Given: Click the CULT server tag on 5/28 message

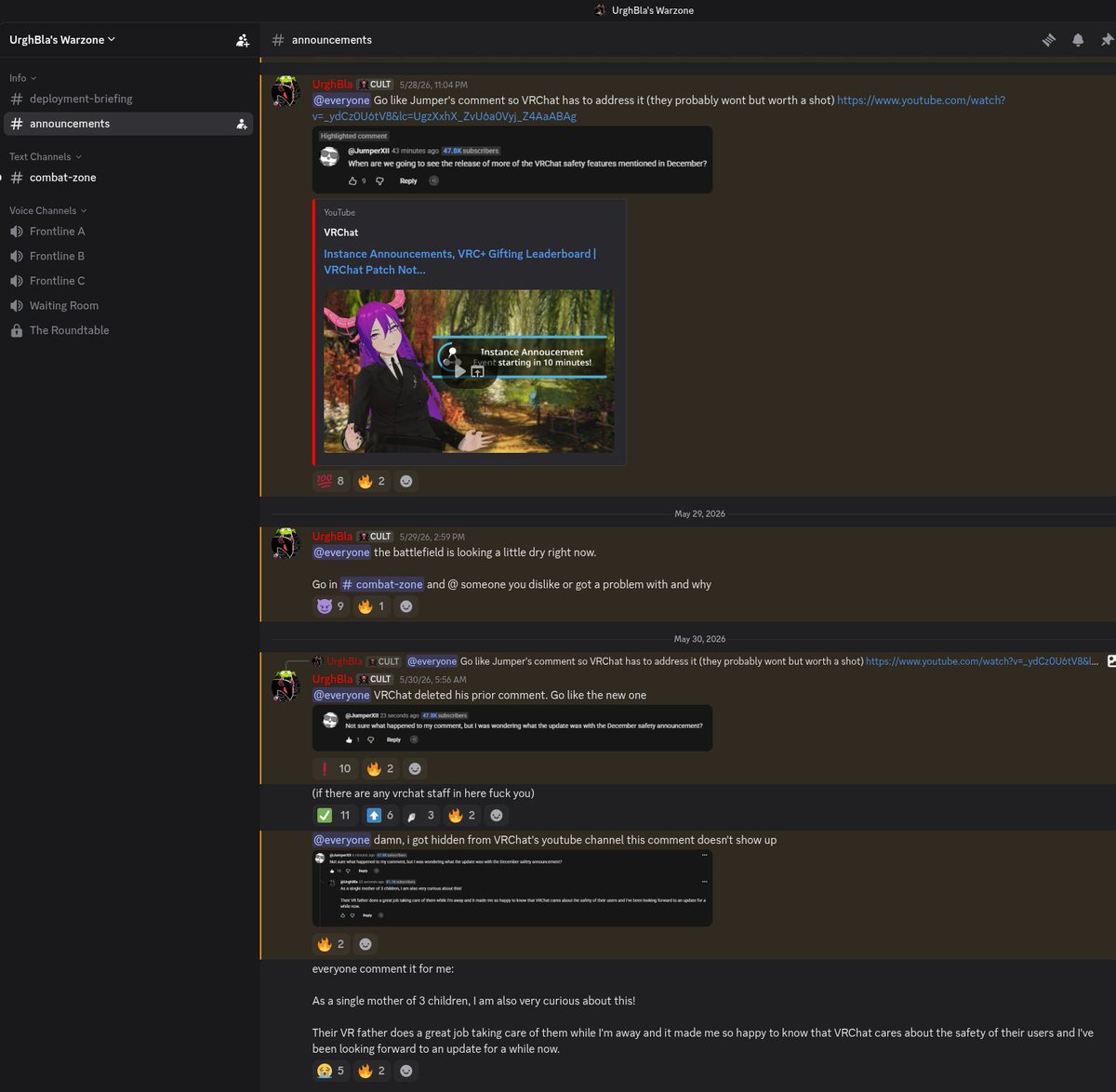Looking at the screenshot, I should coord(376,85).
